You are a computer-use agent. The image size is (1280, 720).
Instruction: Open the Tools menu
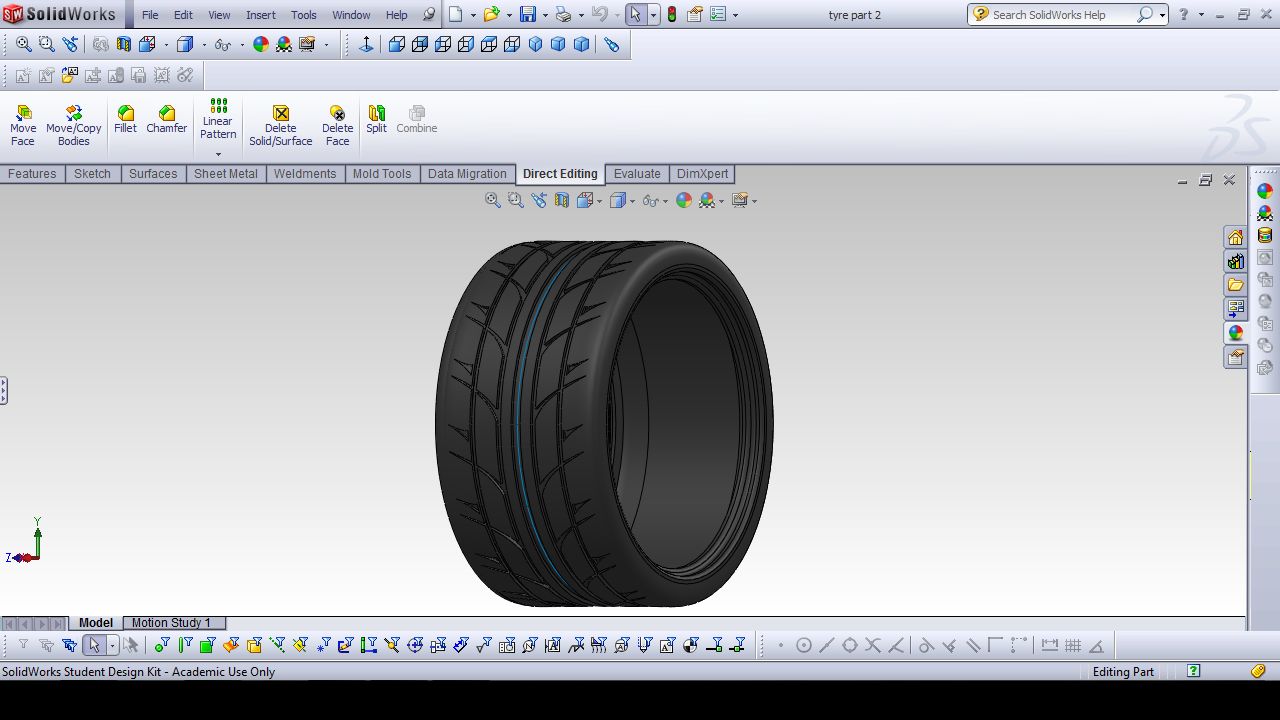[304, 15]
